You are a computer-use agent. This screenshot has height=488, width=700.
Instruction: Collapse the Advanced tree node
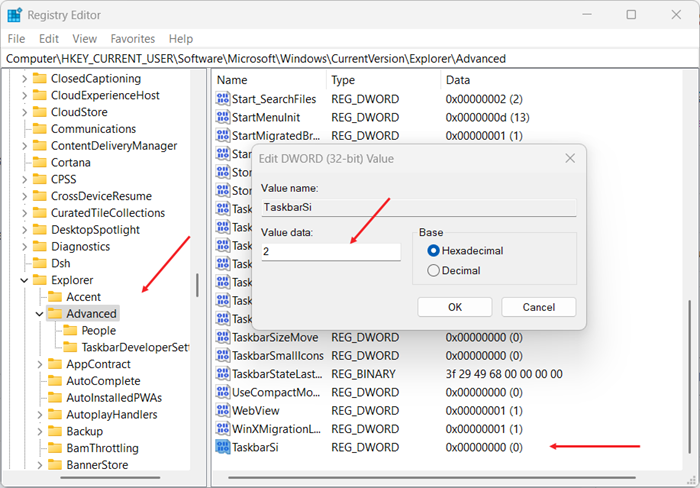coord(39,314)
